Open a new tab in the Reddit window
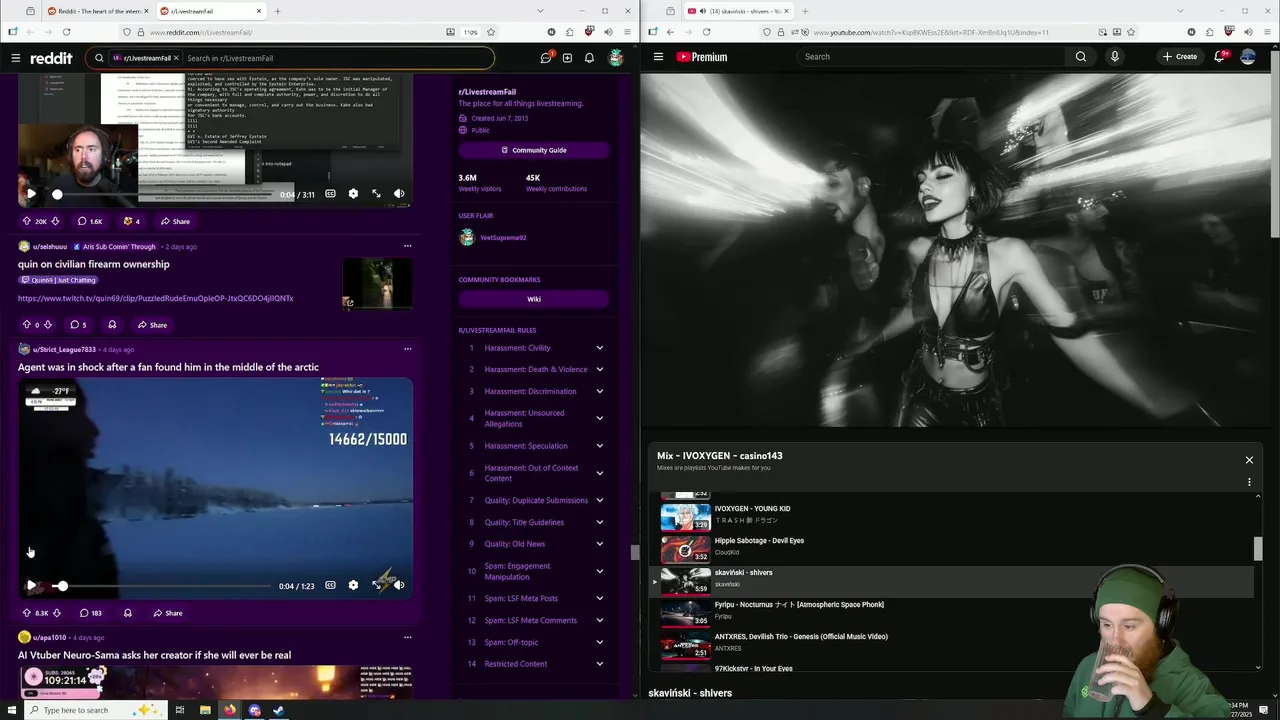This screenshot has height=720, width=1280. click(x=277, y=11)
